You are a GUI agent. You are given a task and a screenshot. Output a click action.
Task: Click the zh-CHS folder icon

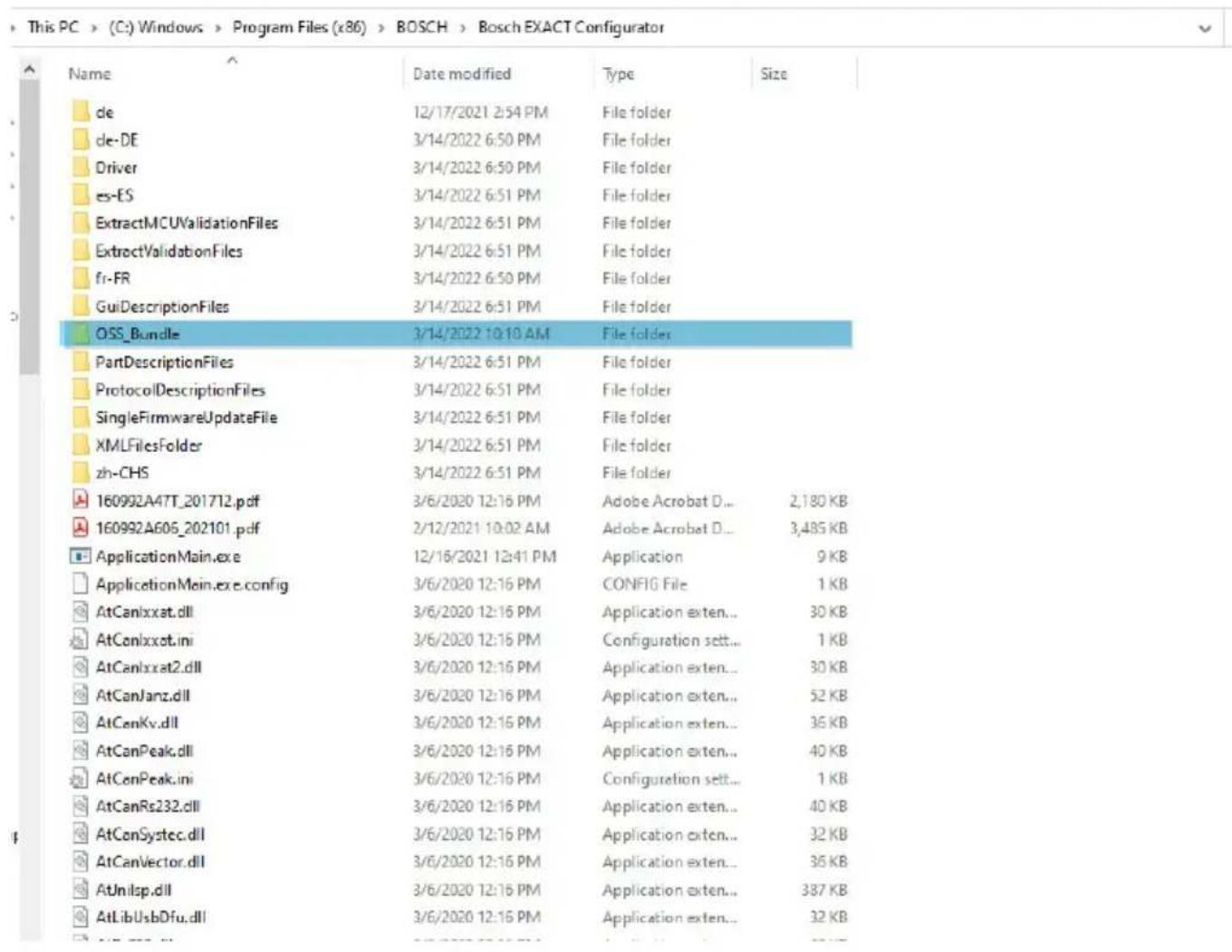81,473
